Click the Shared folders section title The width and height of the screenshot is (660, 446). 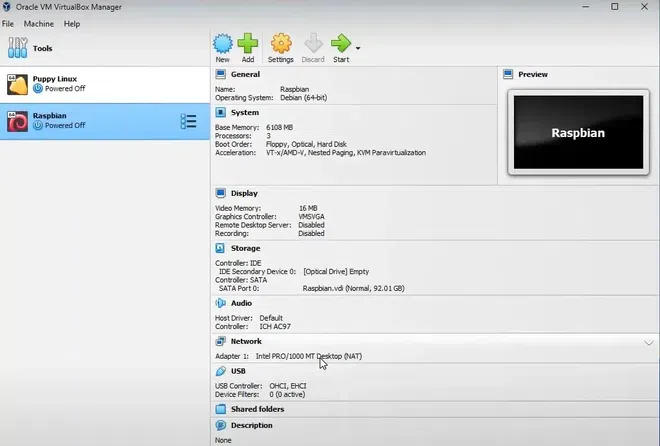click(x=257, y=409)
